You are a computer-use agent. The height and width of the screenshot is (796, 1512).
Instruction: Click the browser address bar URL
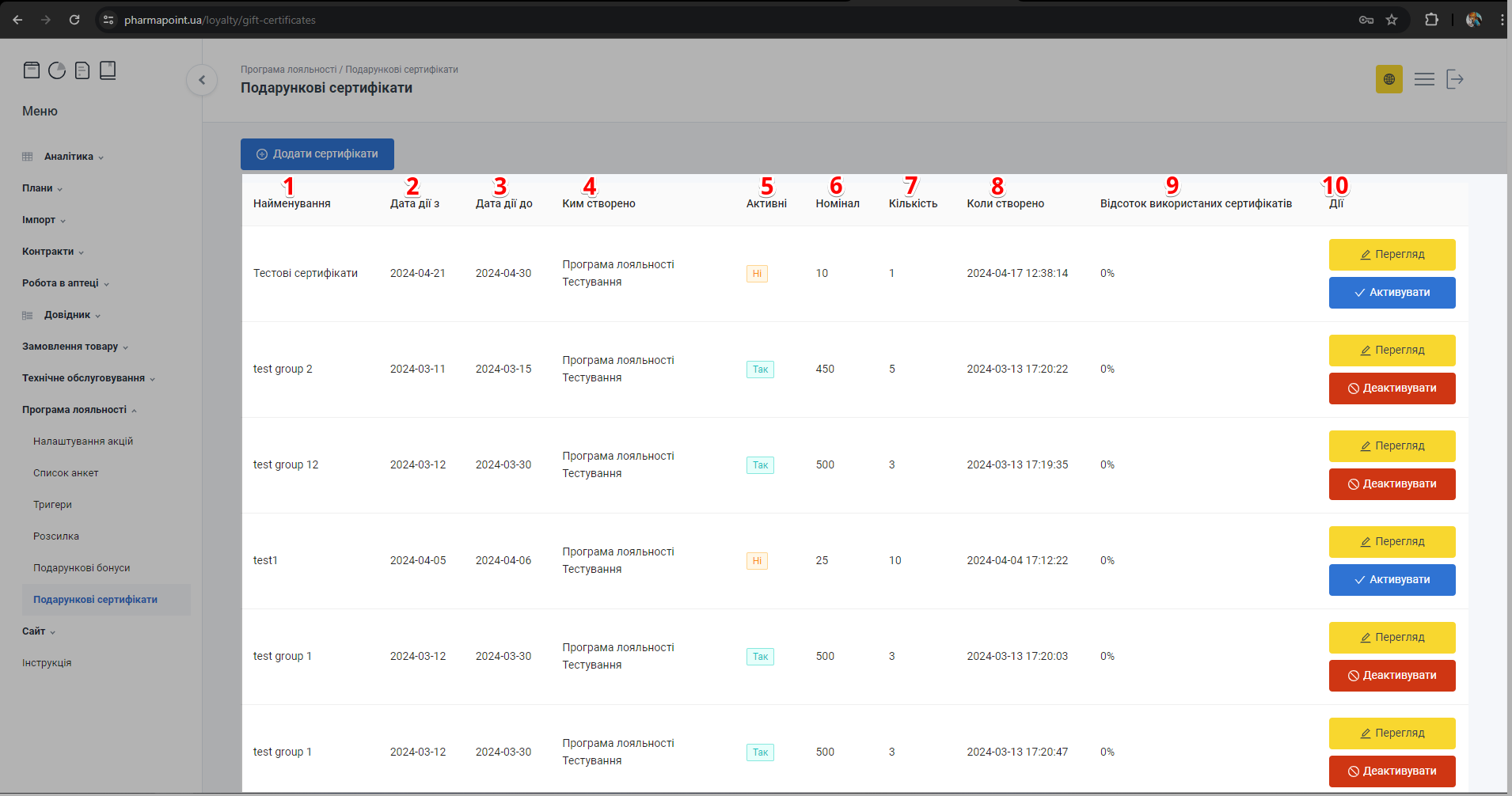coord(220,20)
